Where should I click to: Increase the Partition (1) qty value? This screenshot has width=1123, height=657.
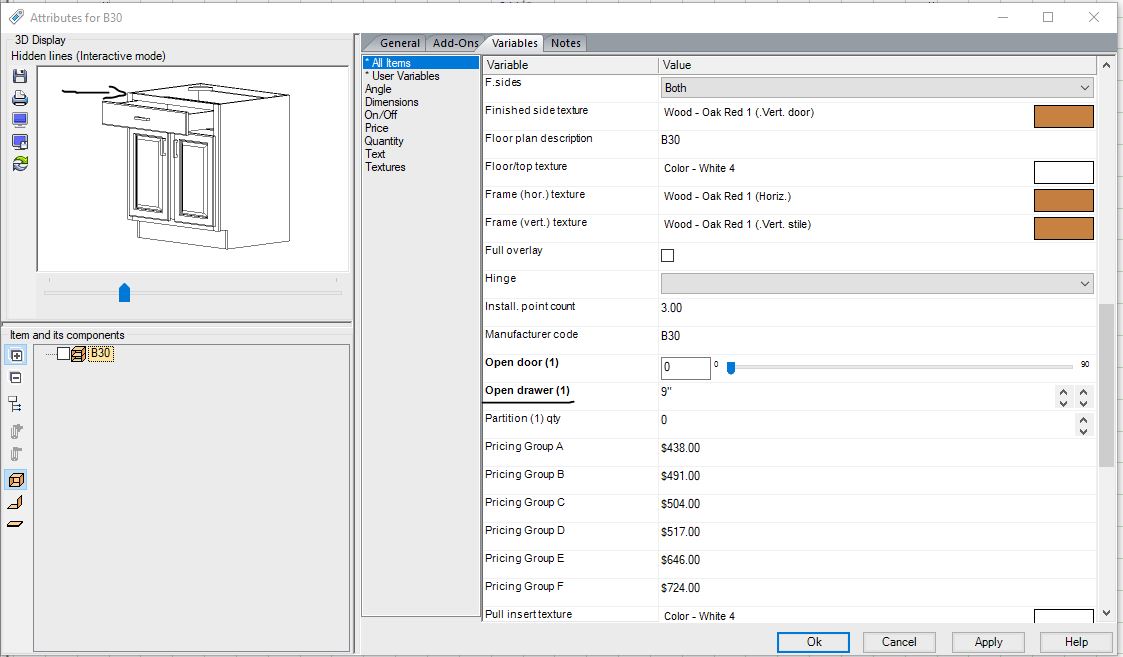pyautogui.click(x=1084, y=421)
